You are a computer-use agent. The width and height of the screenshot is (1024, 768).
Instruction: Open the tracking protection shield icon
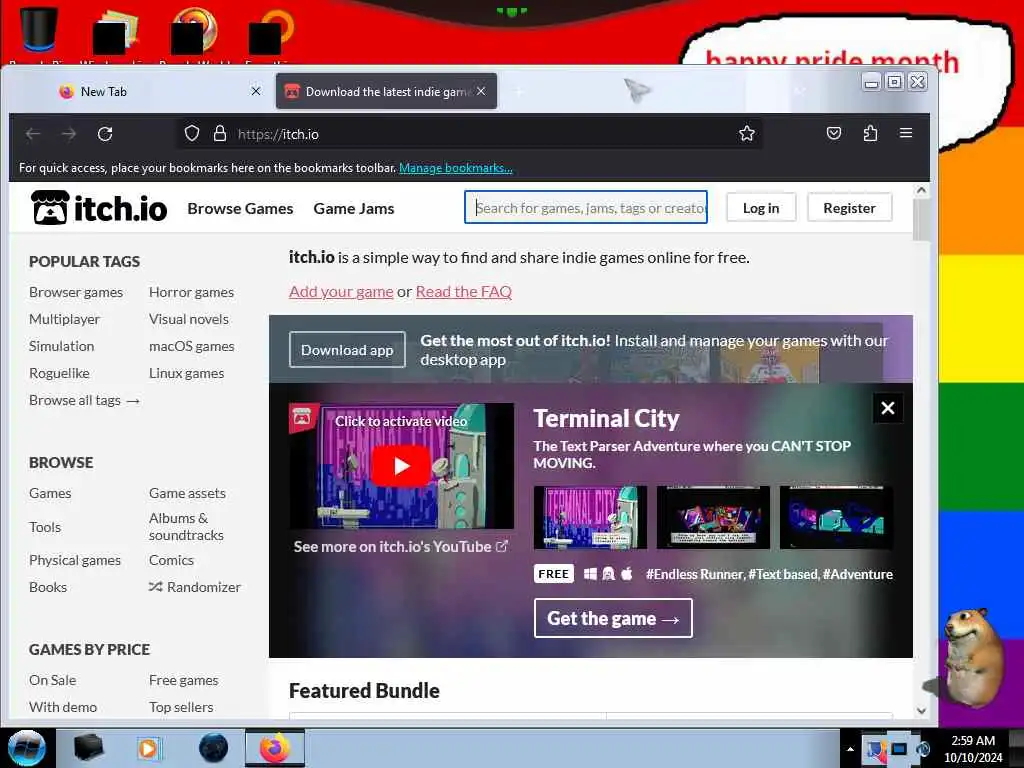point(191,134)
